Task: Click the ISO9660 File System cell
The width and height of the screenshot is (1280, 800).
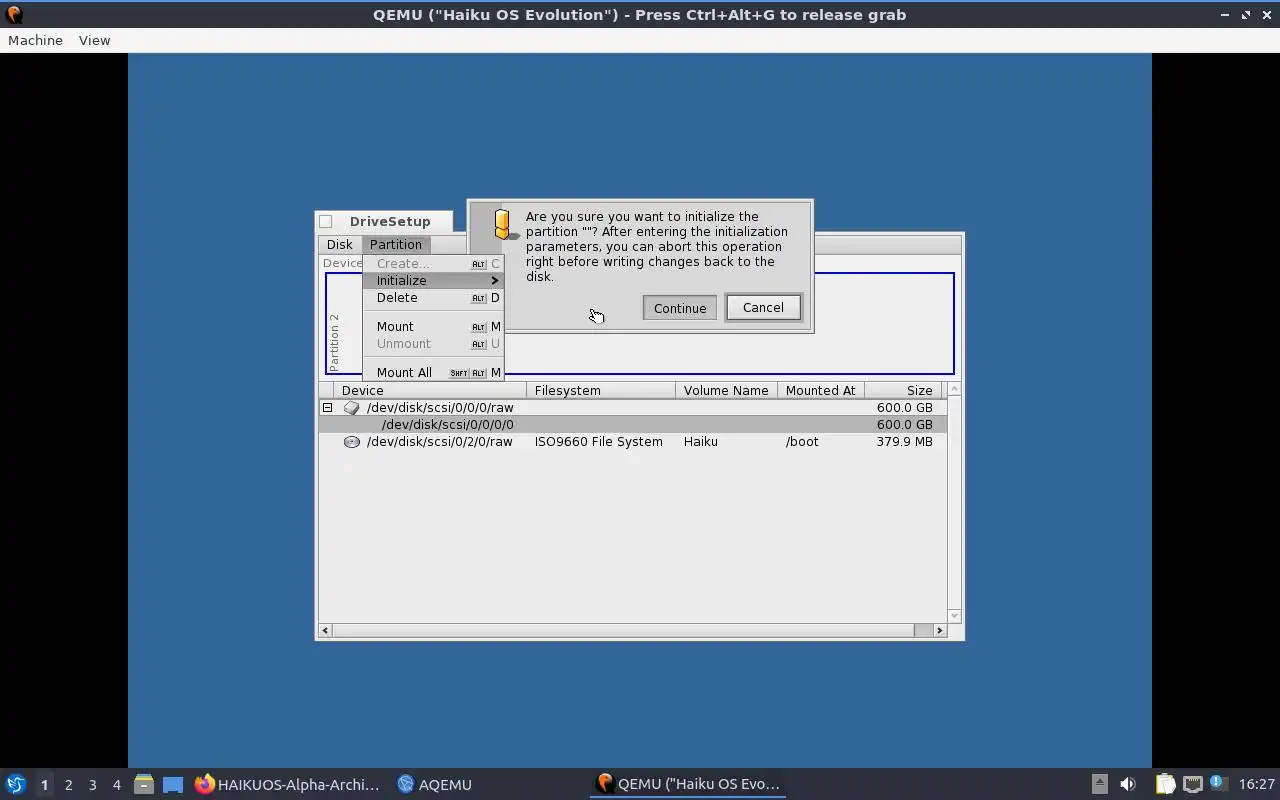Action: point(598,441)
